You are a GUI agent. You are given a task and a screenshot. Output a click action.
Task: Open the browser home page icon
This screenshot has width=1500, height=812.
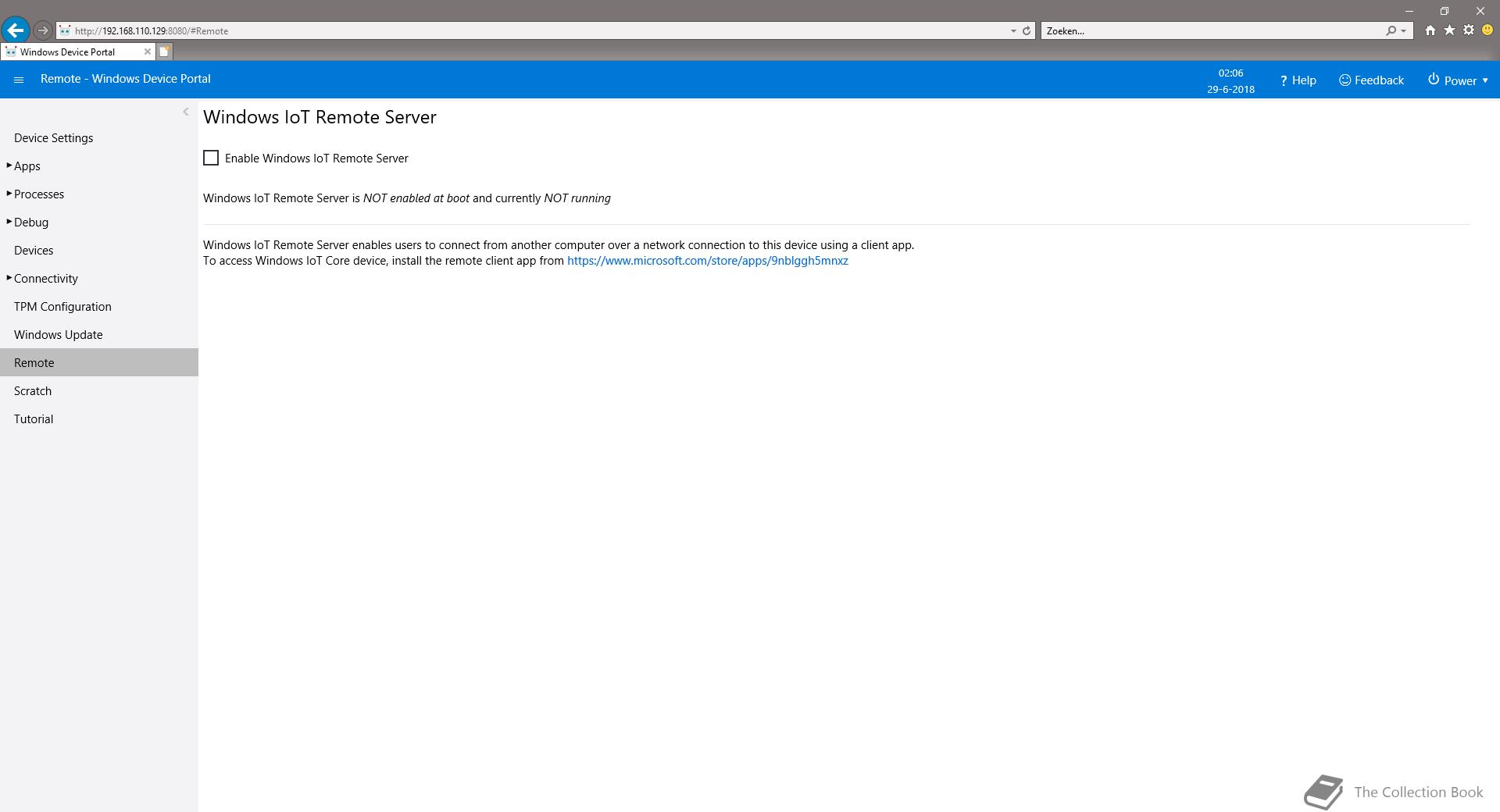point(1430,30)
